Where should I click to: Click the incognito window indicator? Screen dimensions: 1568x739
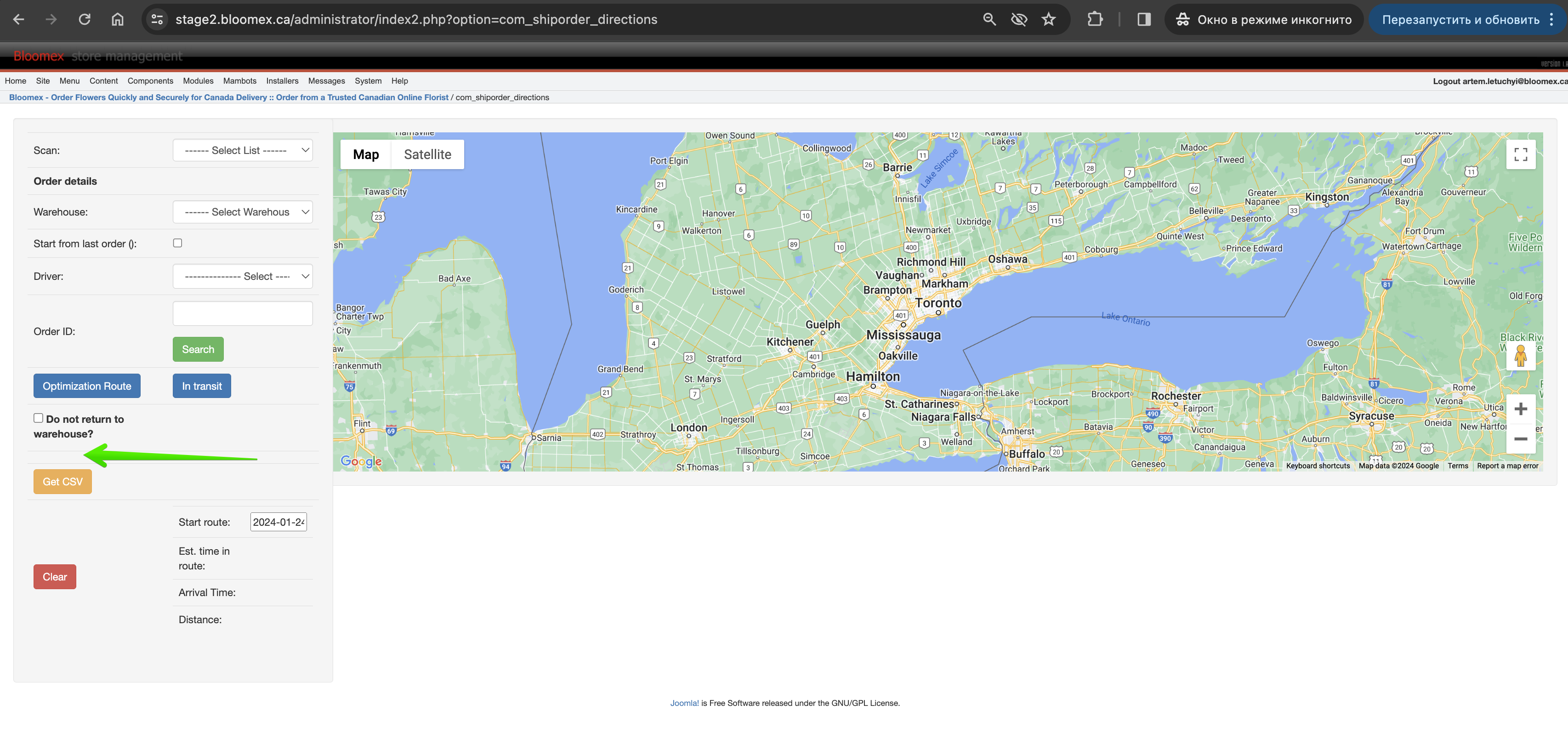click(1264, 19)
